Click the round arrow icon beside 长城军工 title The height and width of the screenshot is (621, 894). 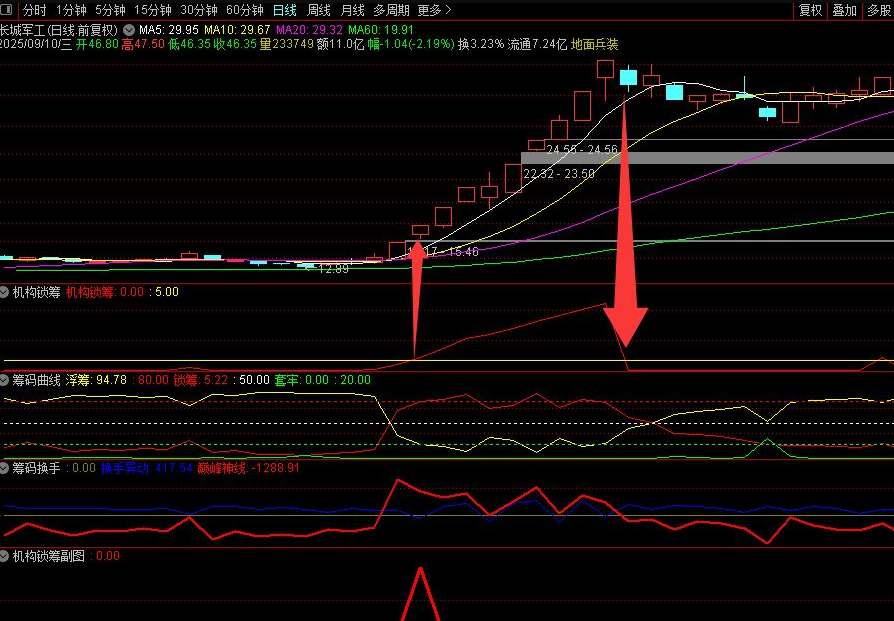pos(129,30)
